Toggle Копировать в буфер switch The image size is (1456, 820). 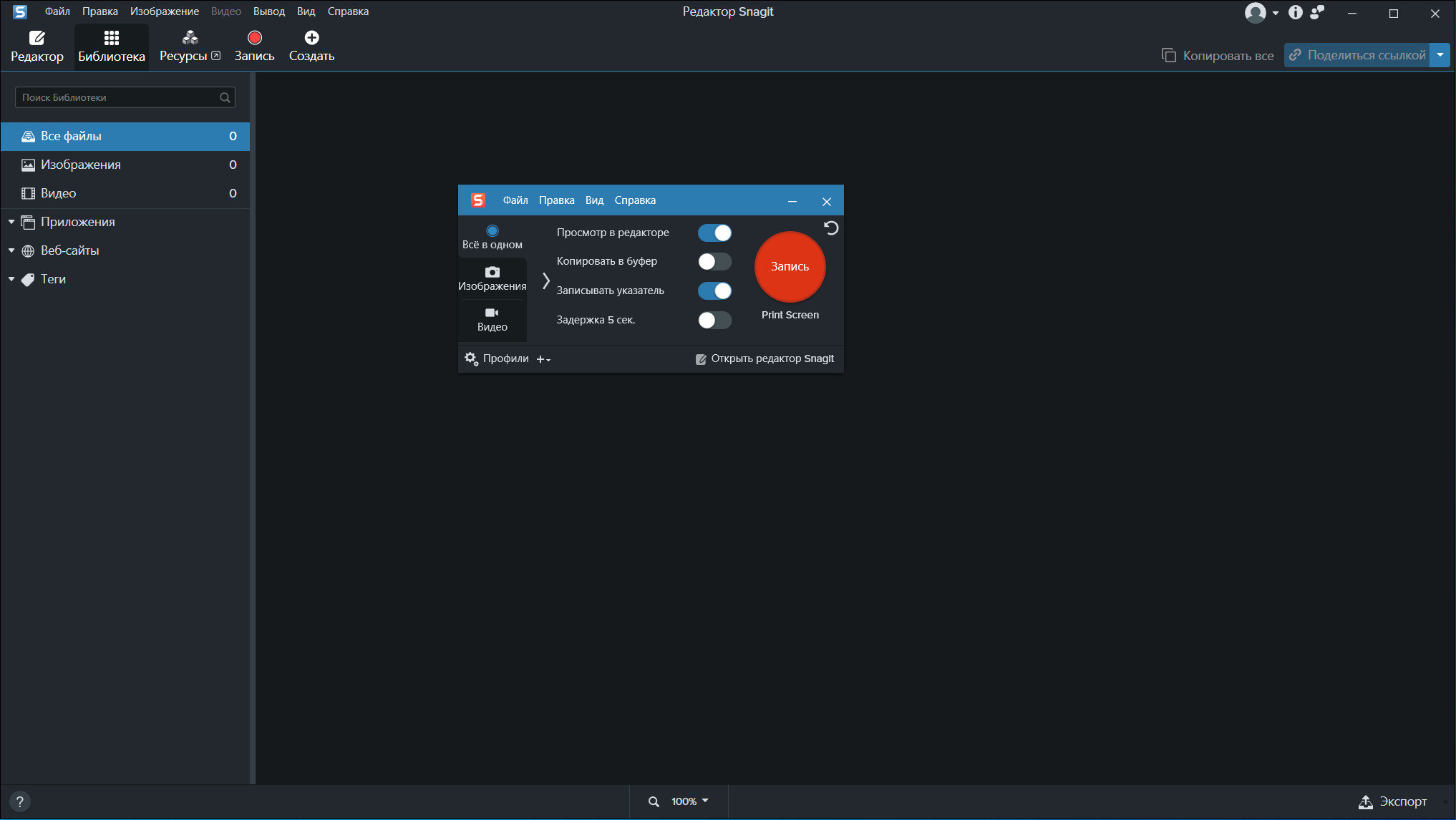(x=714, y=262)
